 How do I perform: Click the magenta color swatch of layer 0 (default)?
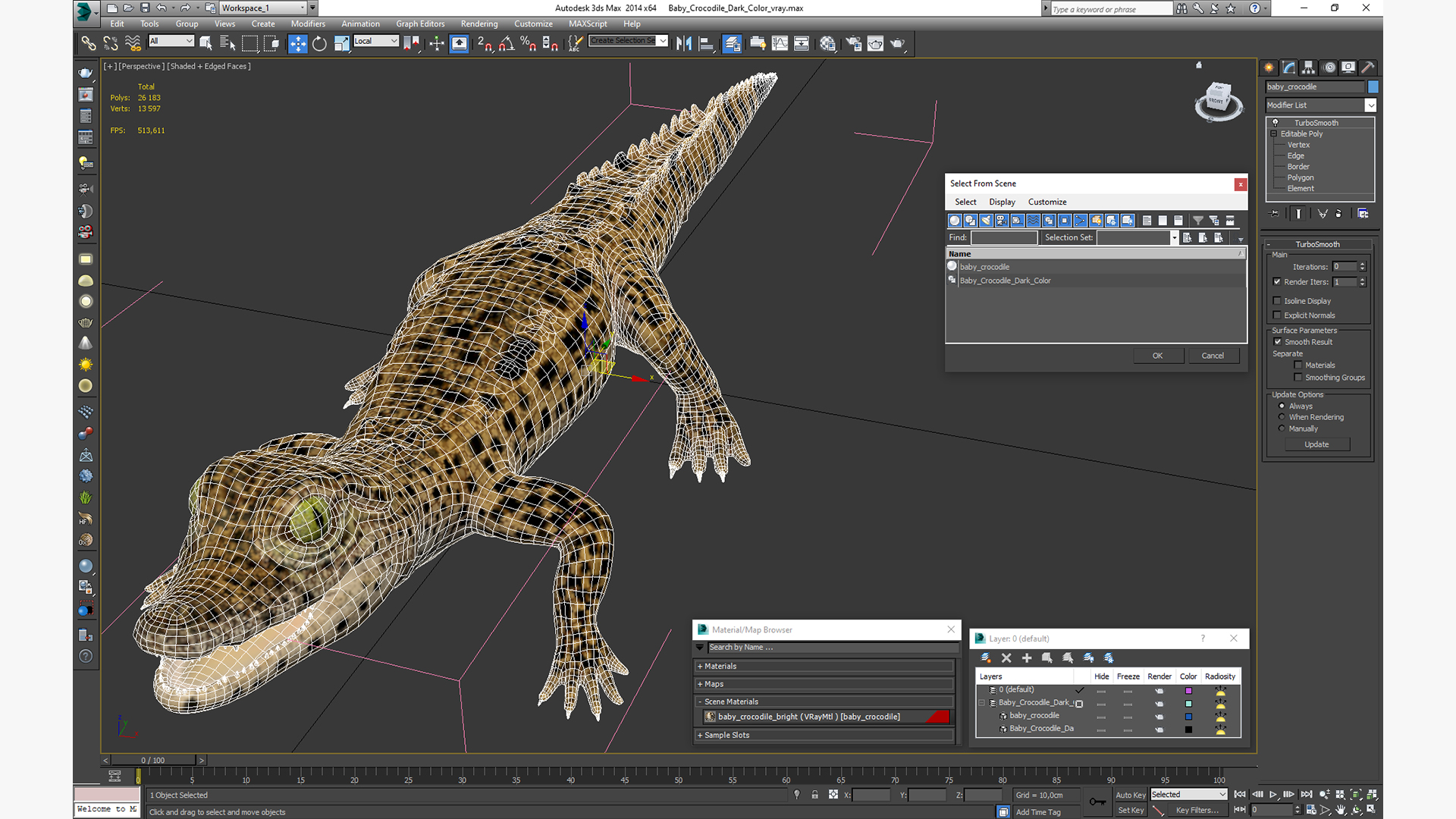click(1188, 691)
